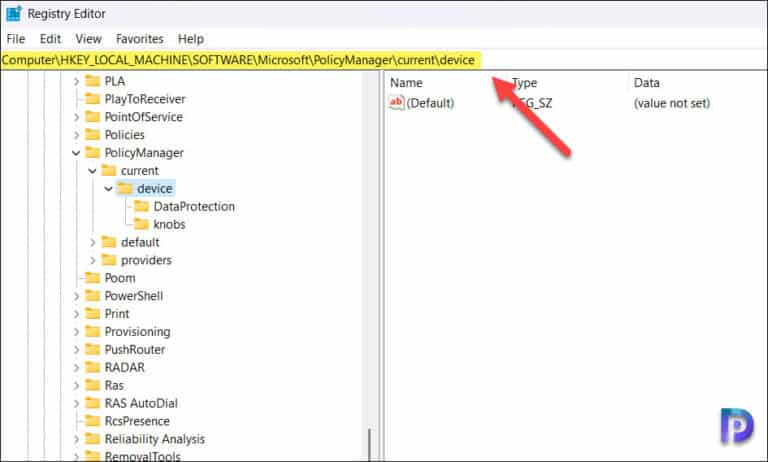Expand the PowerShell key
The height and width of the screenshot is (462, 768).
pos(76,296)
